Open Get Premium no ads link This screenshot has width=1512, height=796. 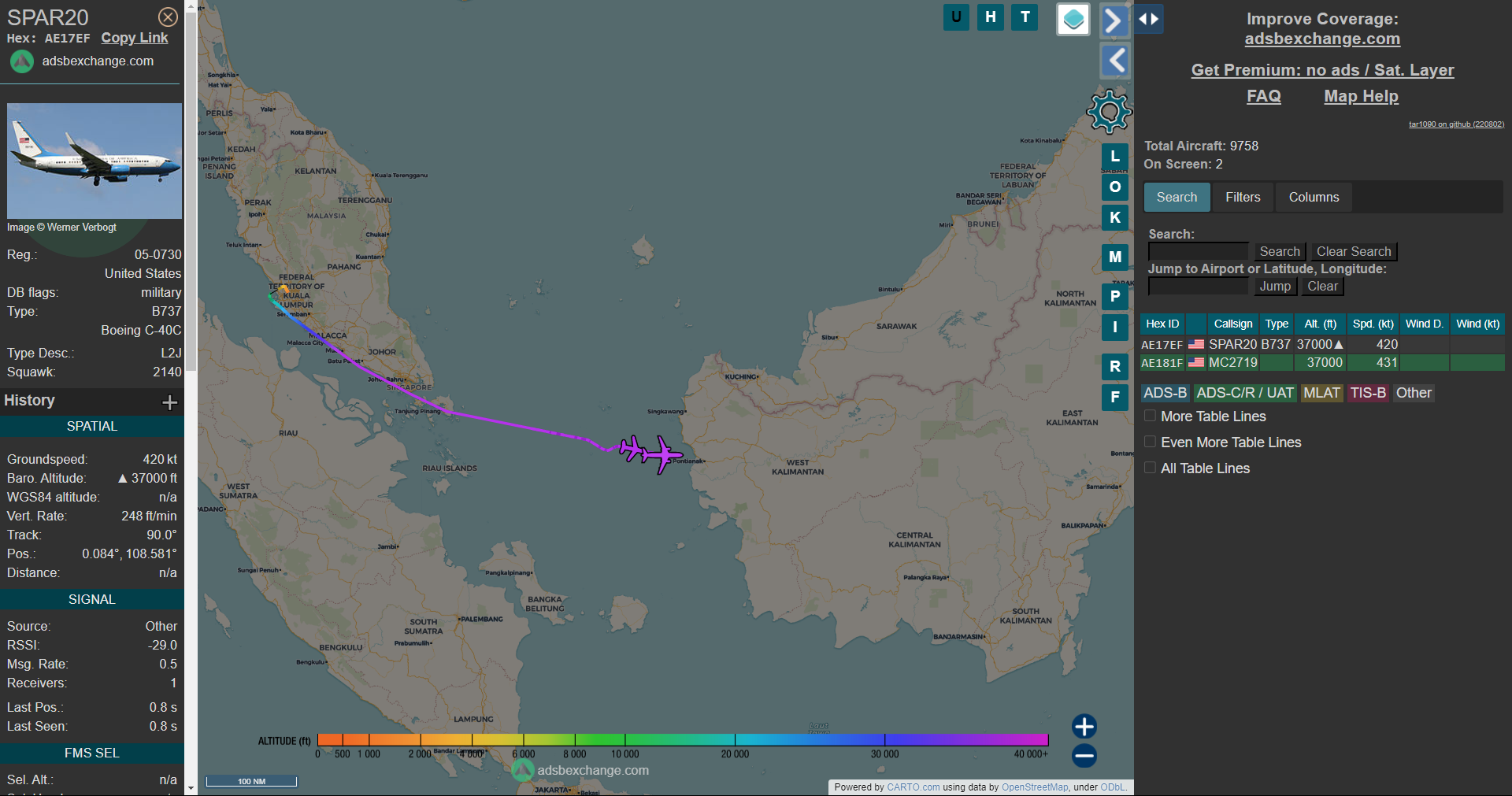pos(1322,70)
